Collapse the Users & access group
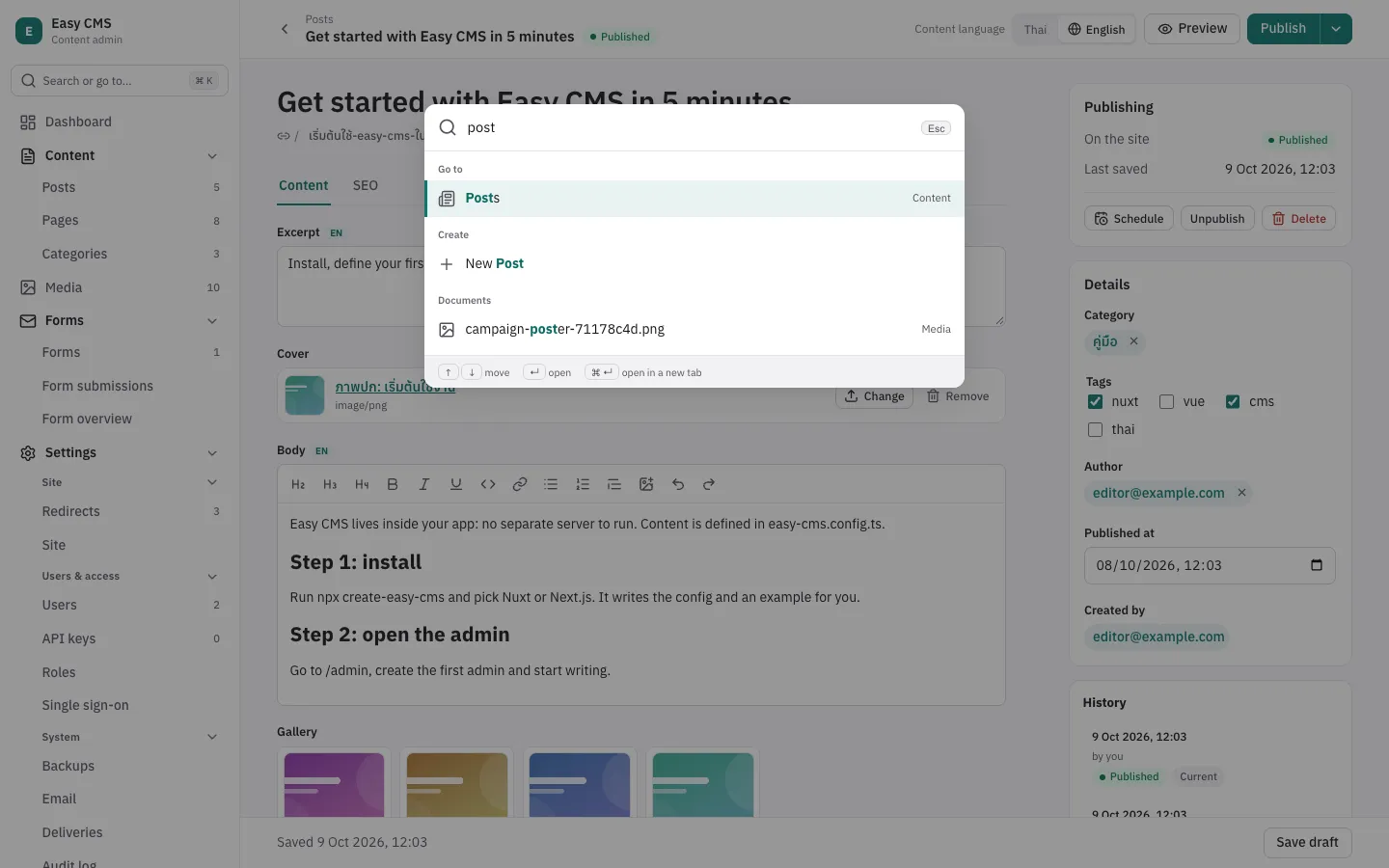The width and height of the screenshot is (1389, 868). point(212,577)
